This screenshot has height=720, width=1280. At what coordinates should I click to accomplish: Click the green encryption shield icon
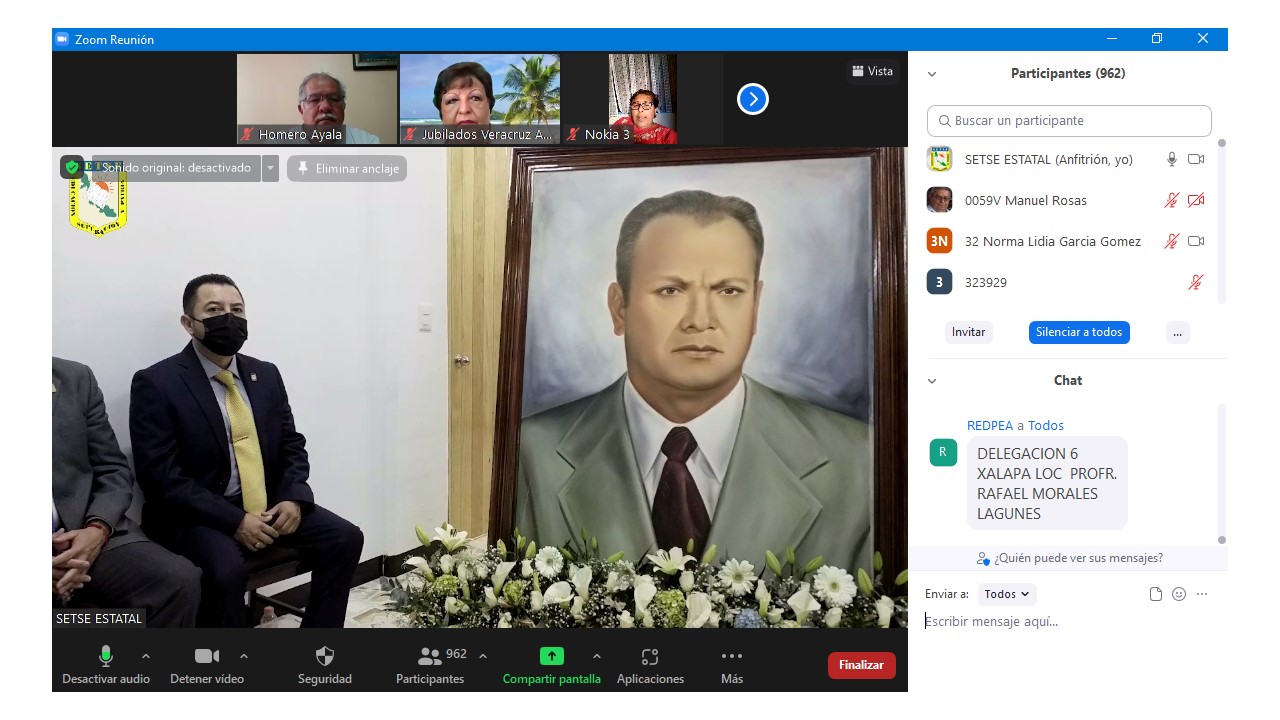tap(72, 168)
